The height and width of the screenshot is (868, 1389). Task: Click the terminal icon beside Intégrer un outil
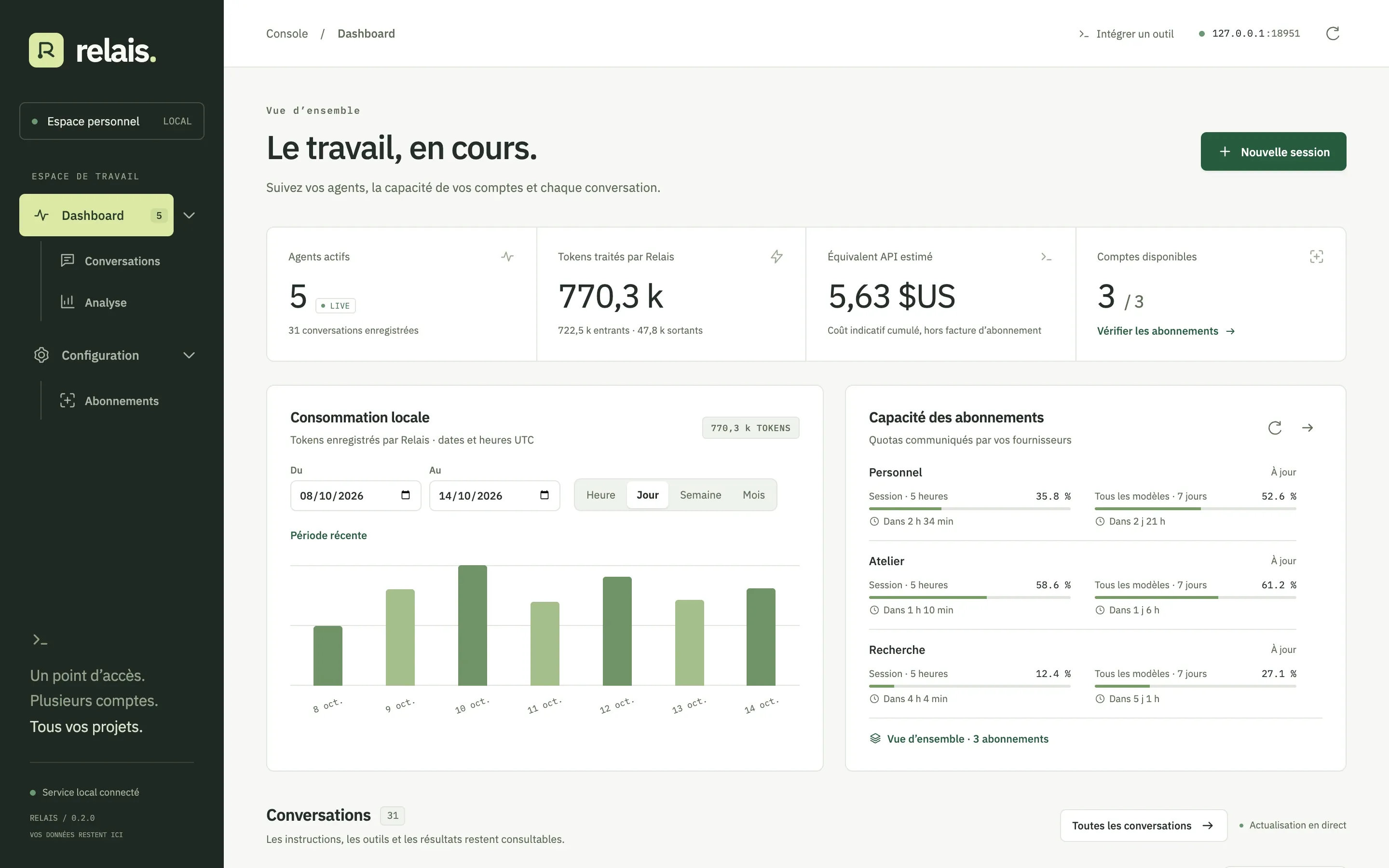point(1084,34)
